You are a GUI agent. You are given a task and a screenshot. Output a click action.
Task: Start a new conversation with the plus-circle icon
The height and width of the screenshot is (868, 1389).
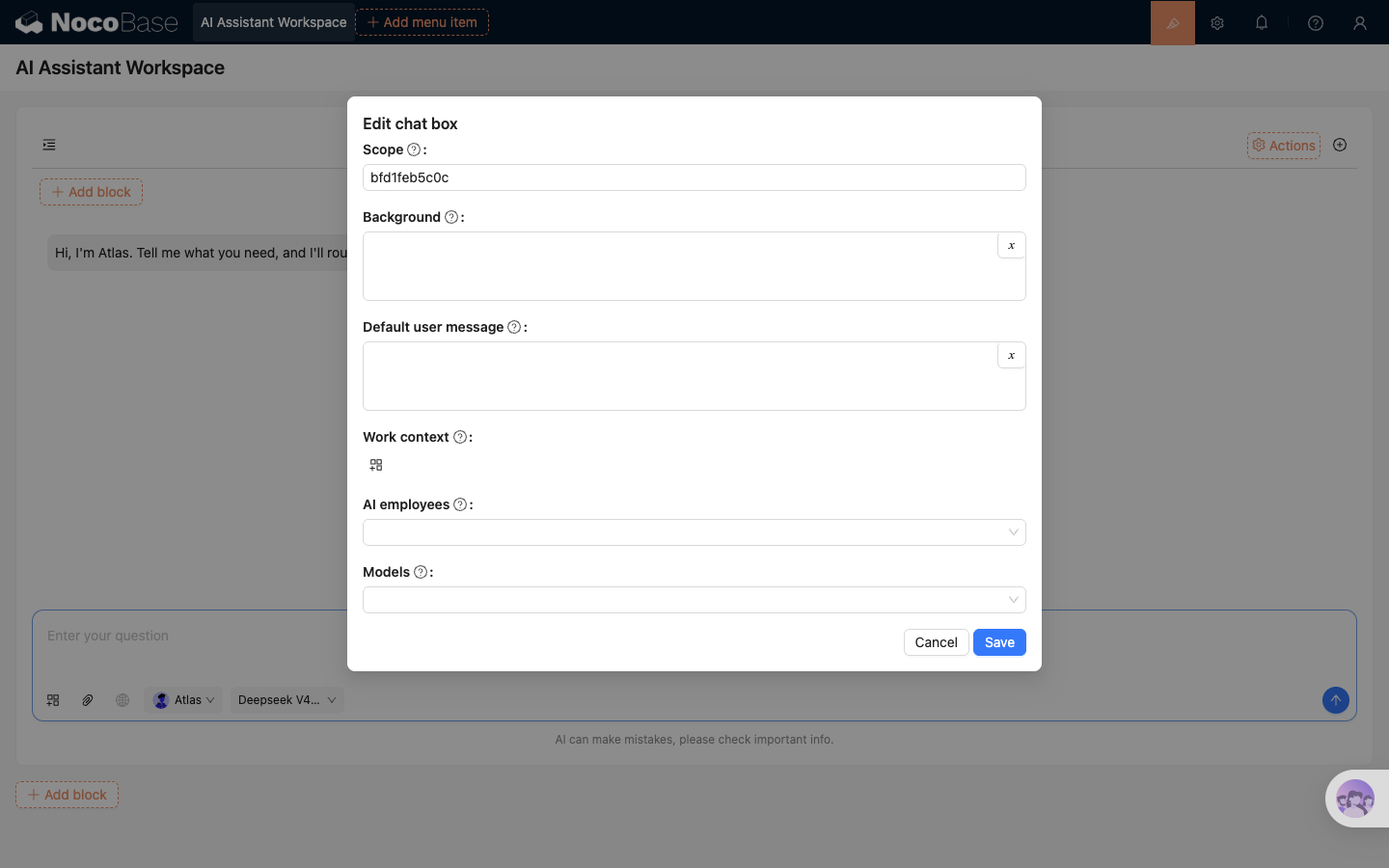(x=1340, y=145)
